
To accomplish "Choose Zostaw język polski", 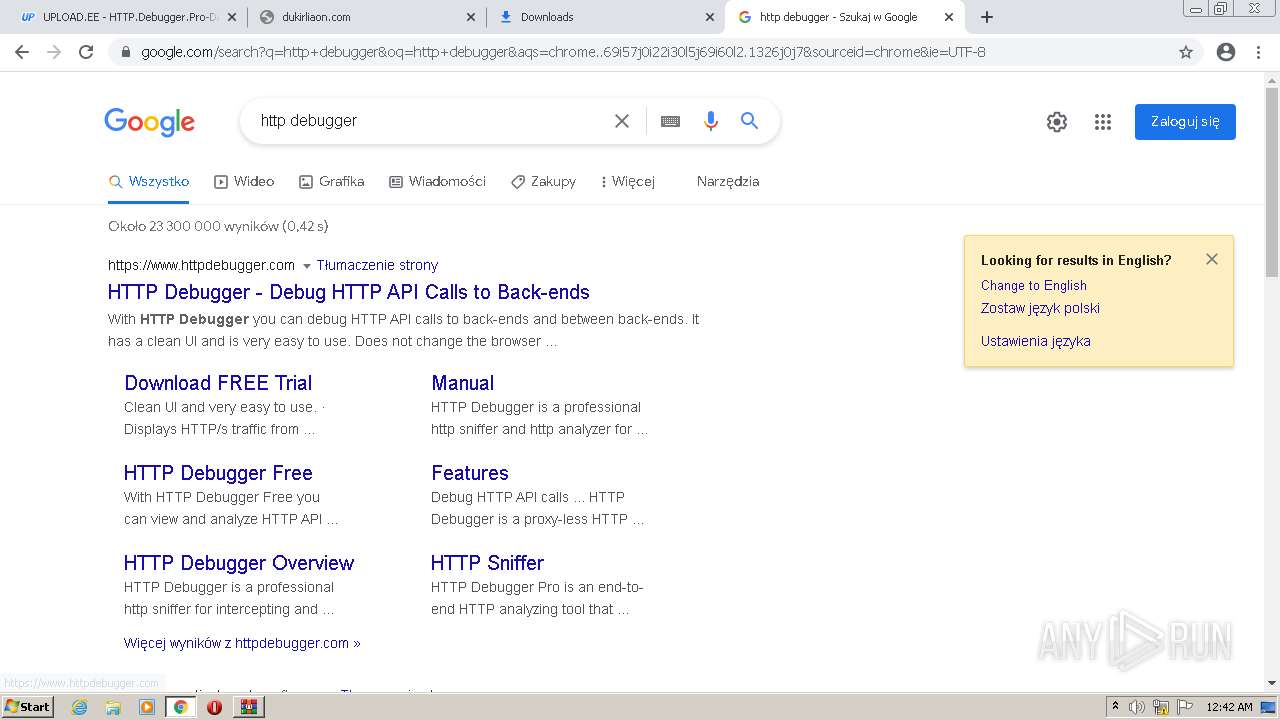I will [x=1040, y=308].
